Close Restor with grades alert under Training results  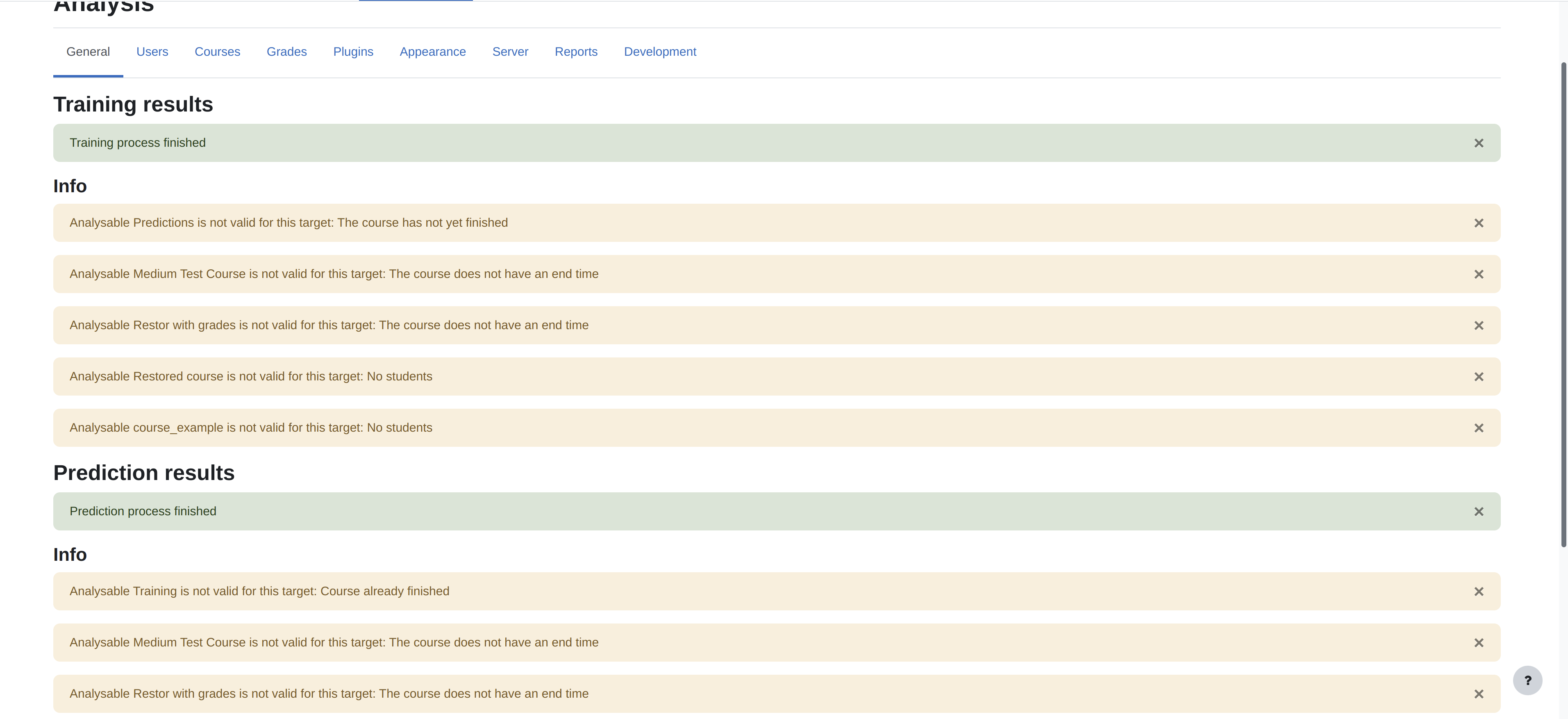(1479, 326)
